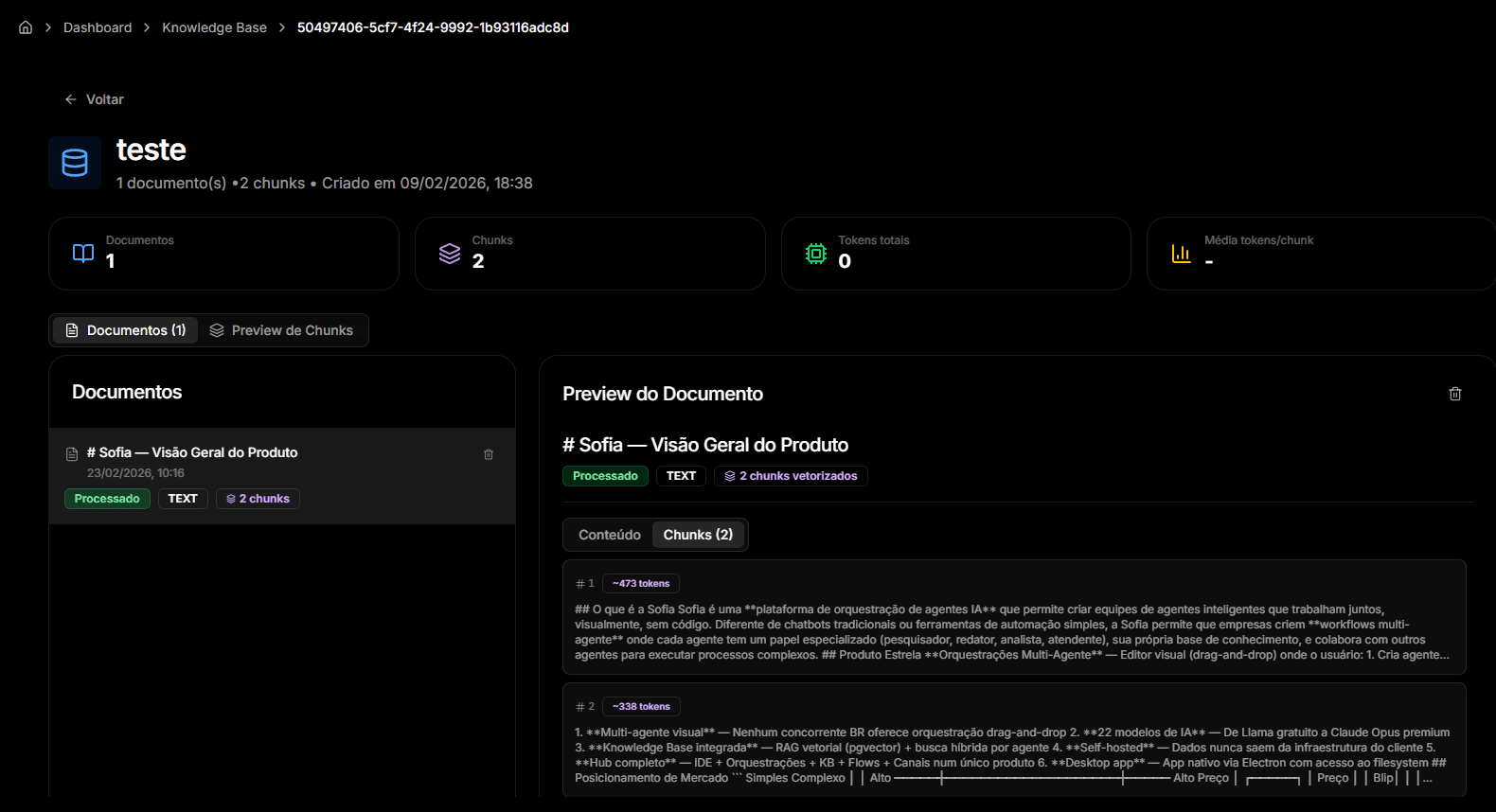Click the bar chart icon for Média tokens/chunk
The image size is (1496, 812).
click(x=1182, y=254)
